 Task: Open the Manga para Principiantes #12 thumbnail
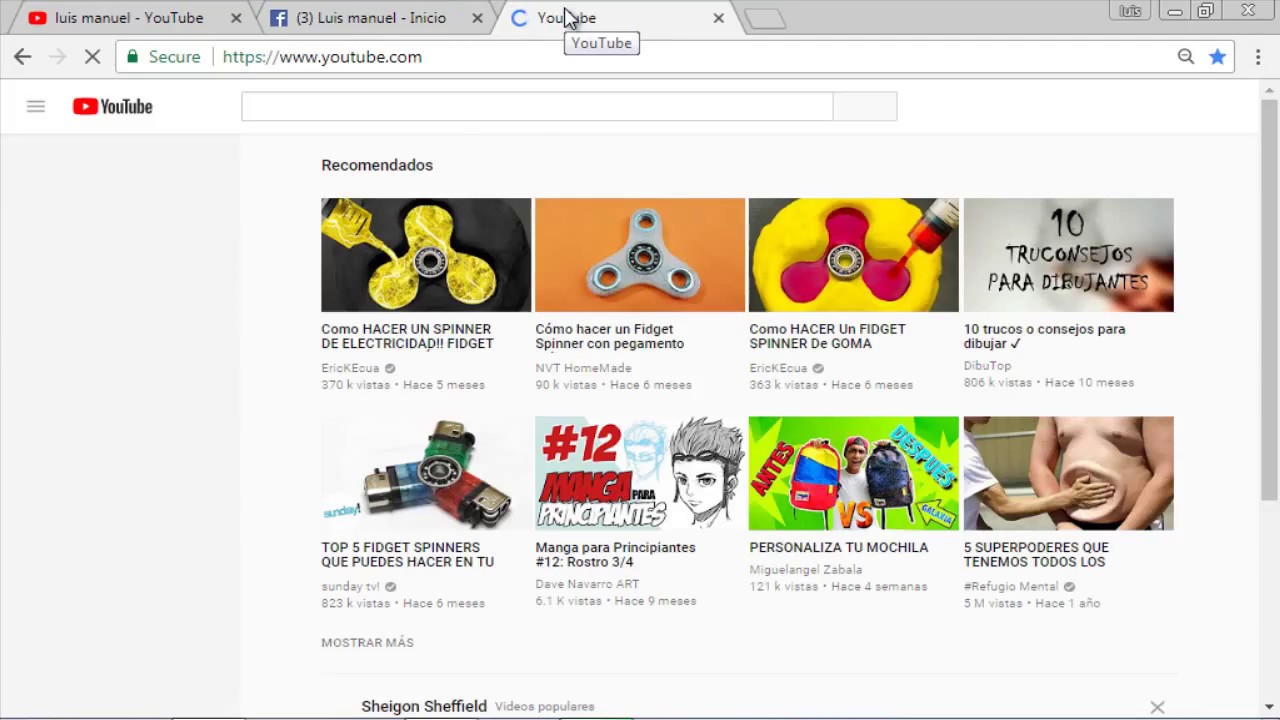click(x=640, y=473)
